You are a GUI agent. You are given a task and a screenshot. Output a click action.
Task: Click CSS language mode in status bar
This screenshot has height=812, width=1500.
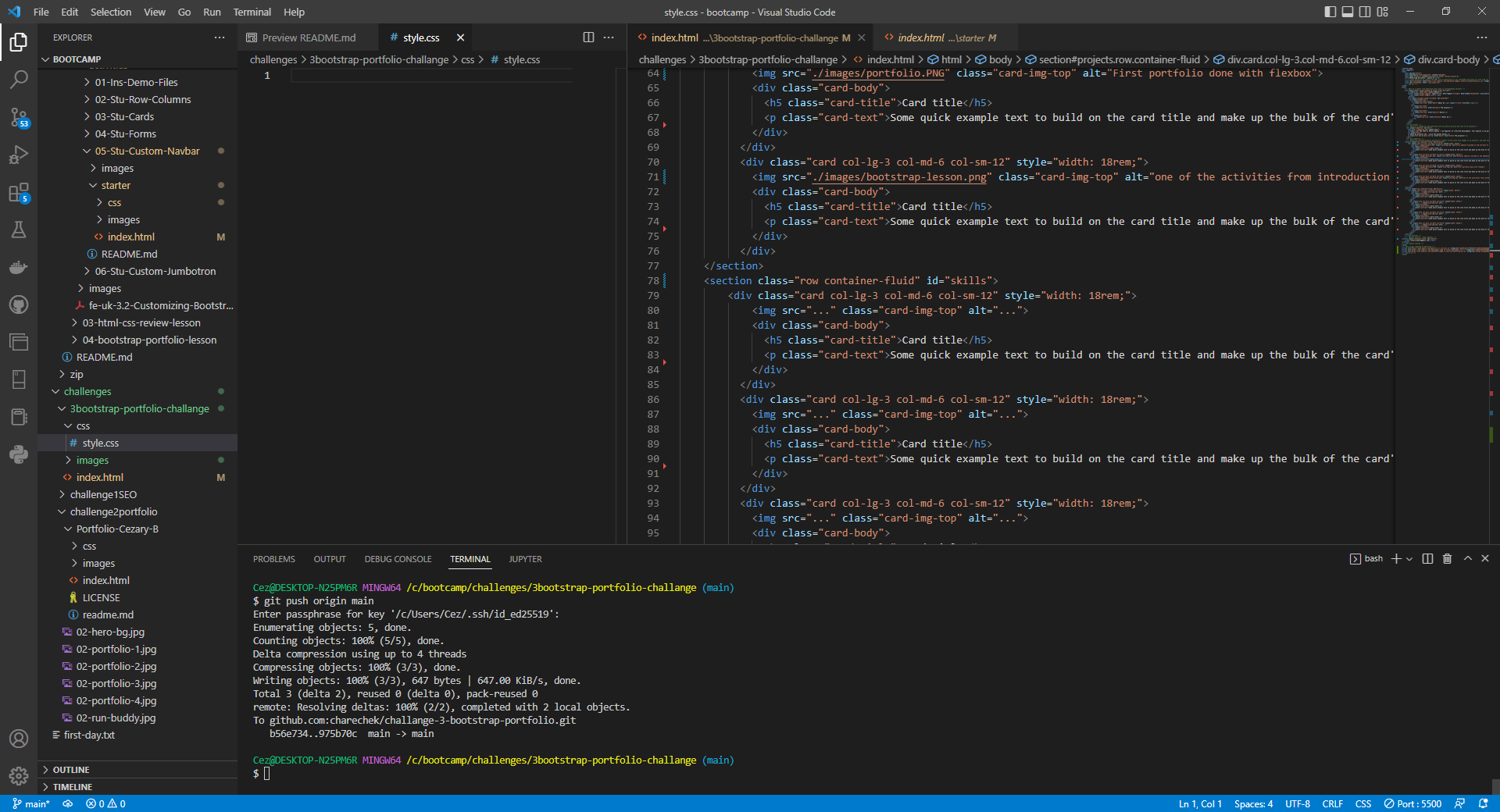point(1363,803)
